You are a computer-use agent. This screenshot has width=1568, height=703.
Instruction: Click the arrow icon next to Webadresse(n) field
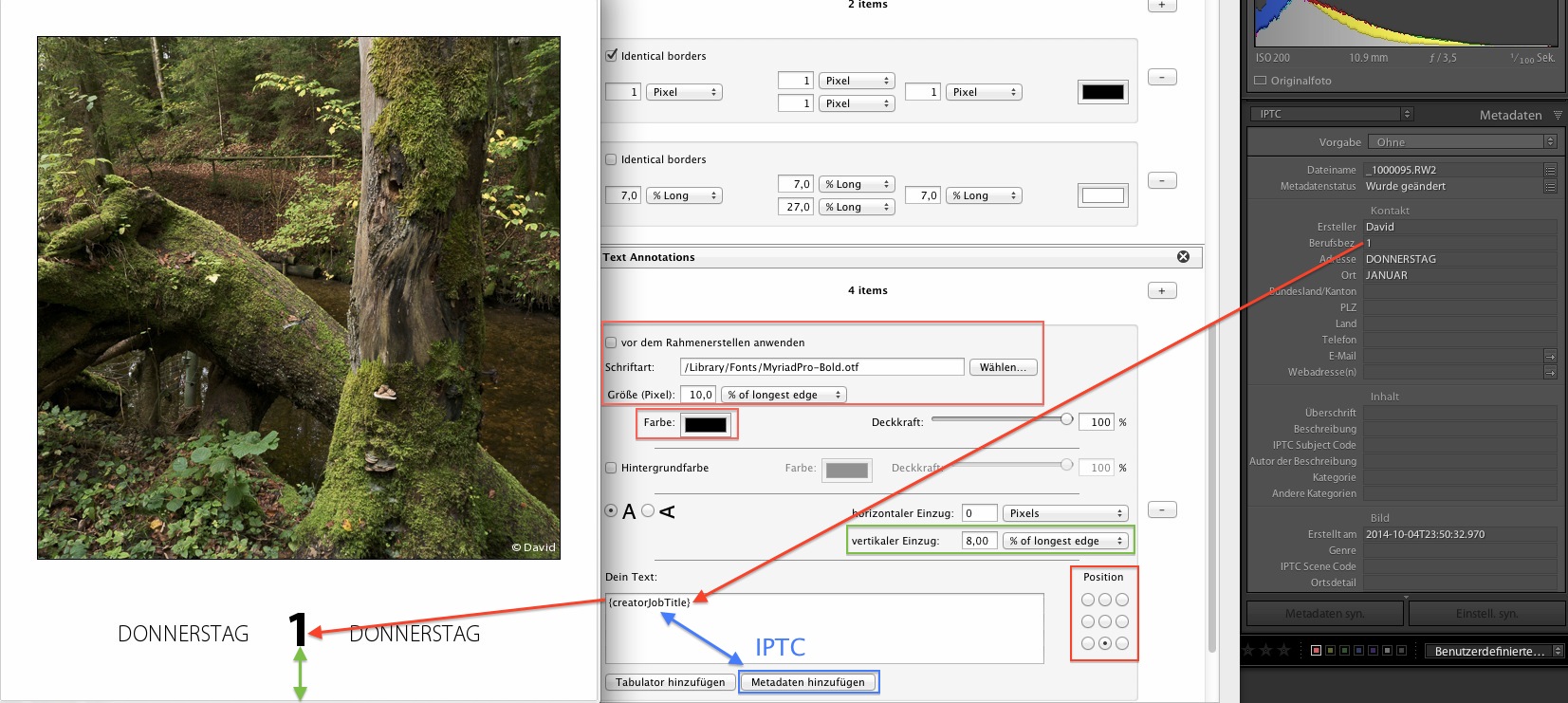coord(1550,372)
